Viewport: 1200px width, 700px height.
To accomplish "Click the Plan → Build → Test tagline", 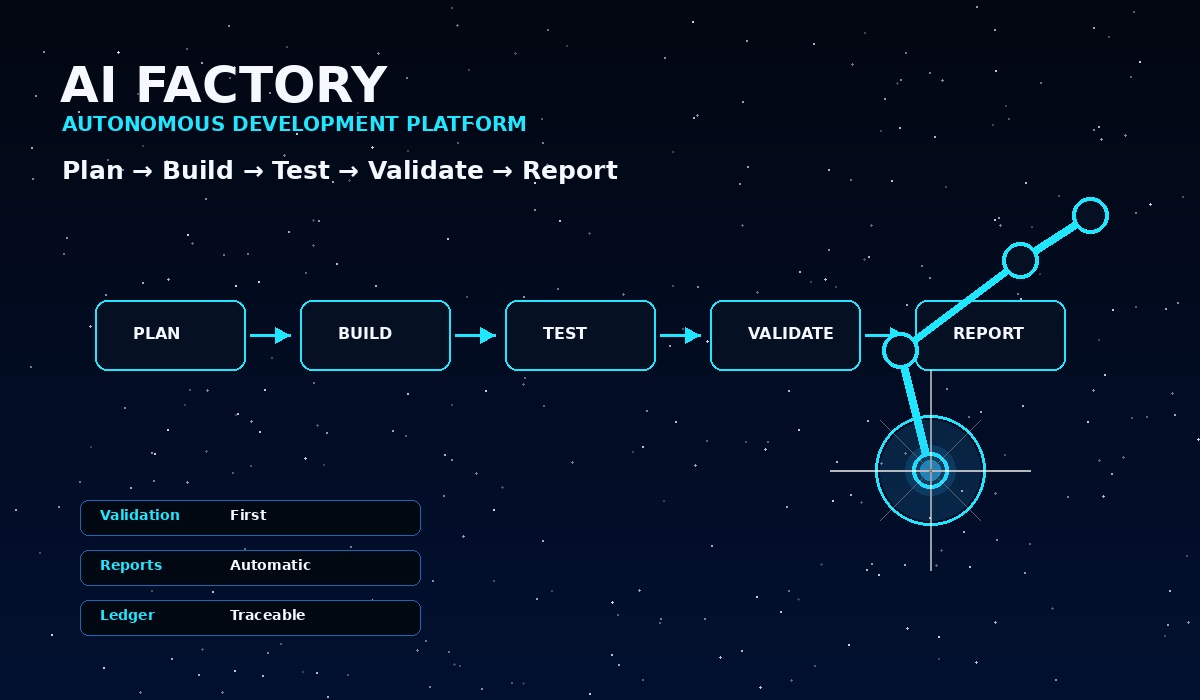I will 340,171.
